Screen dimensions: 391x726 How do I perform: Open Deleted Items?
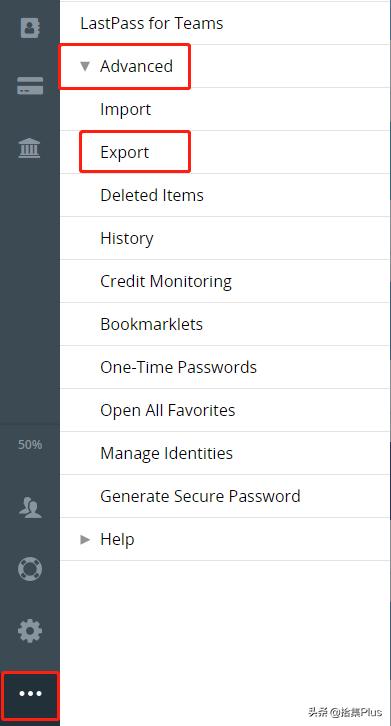[225, 195]
